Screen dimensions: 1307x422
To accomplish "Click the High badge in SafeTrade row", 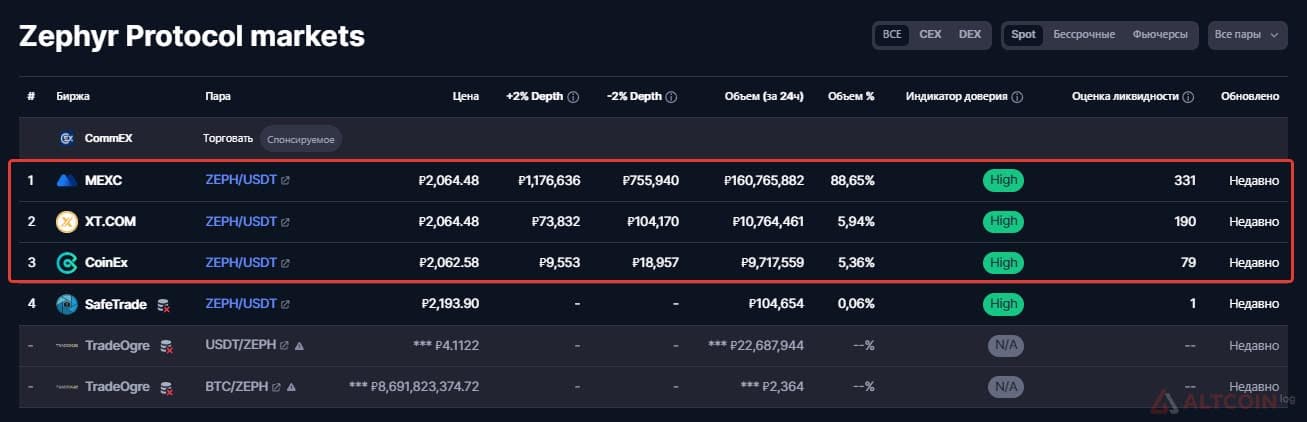I will pyautogui.click(x=1004, y=304).
